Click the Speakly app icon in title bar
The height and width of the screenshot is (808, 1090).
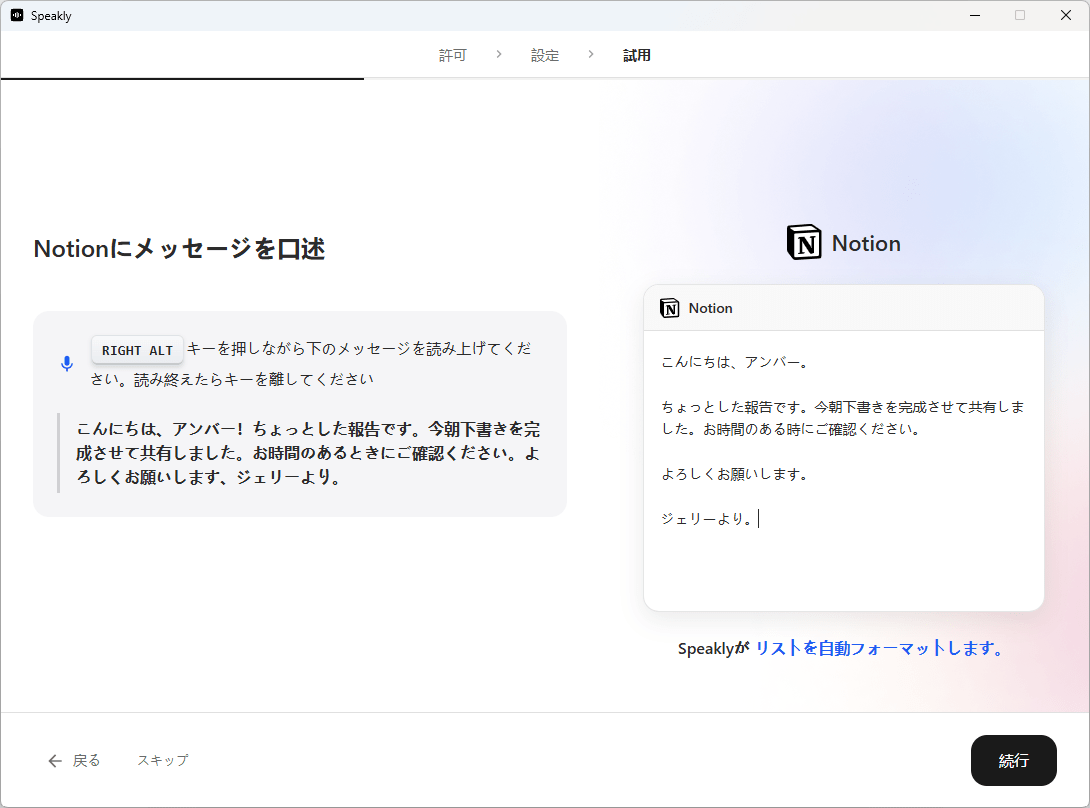click(17, 16)
